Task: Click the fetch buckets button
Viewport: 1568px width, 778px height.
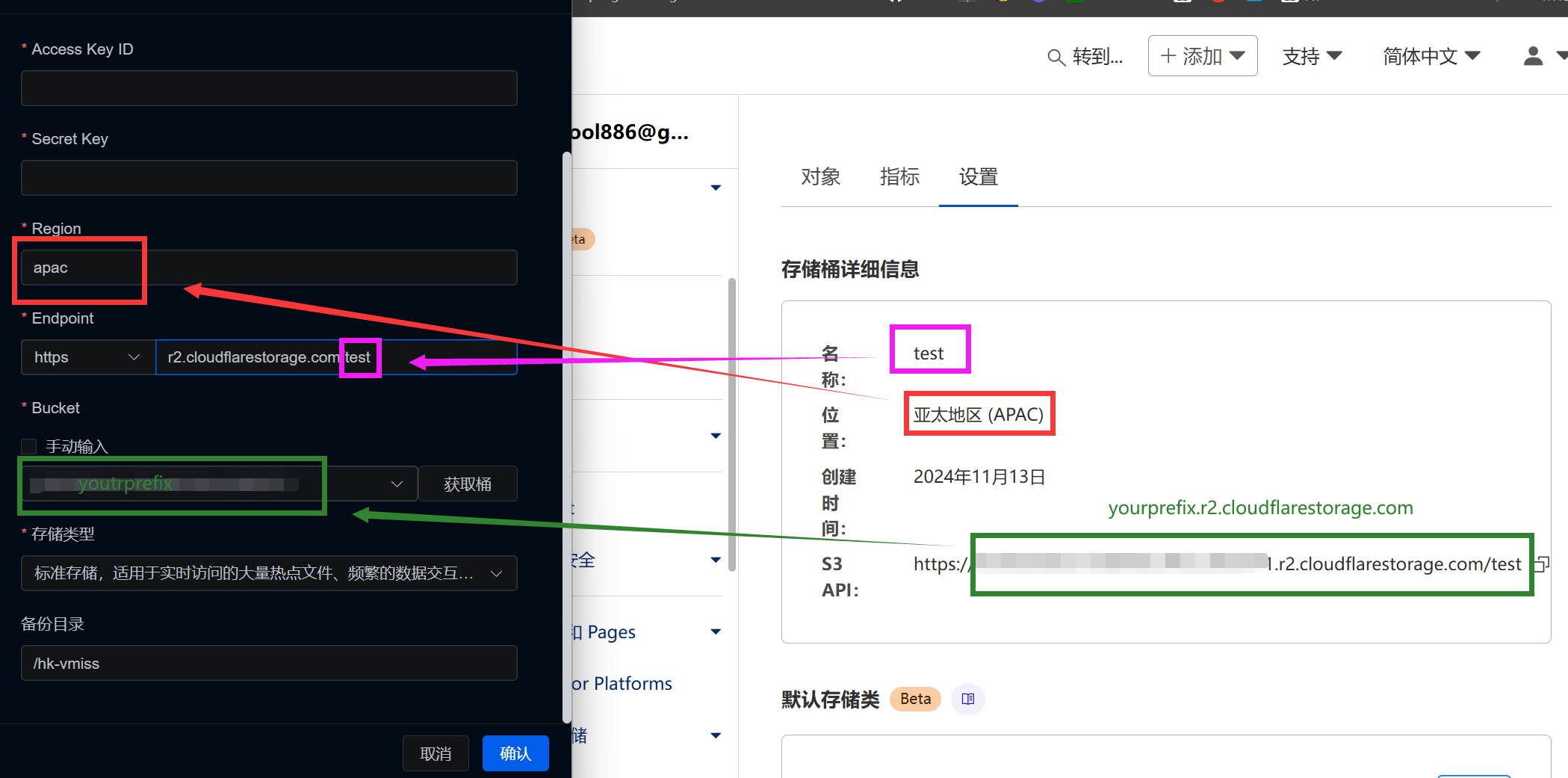Action: tap(468, 484)
